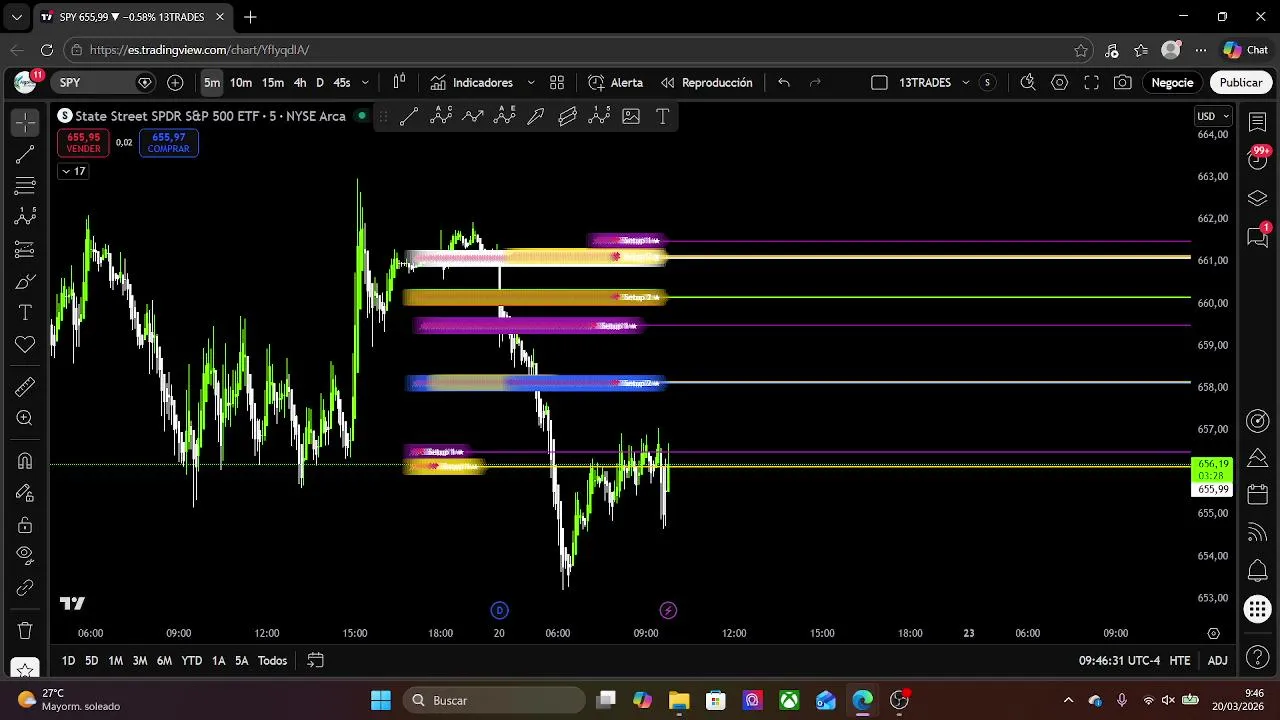Toggle stay in drawing mode
Screen dimensions: 1280x720
25,493
